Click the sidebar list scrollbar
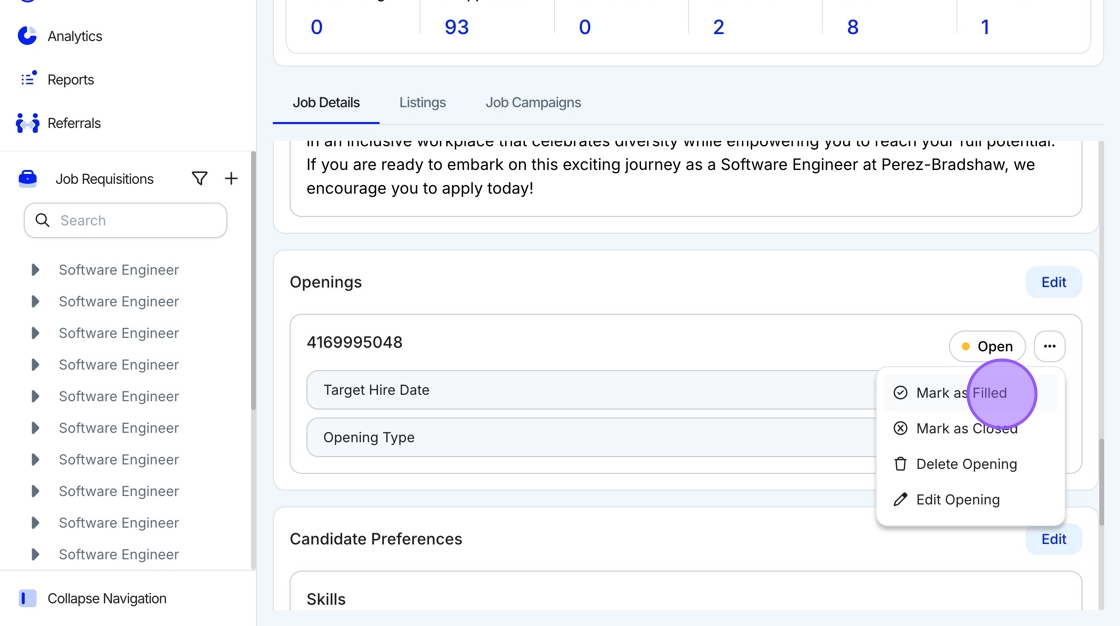This screenshot has width=1120, height=626. [253, 280]
